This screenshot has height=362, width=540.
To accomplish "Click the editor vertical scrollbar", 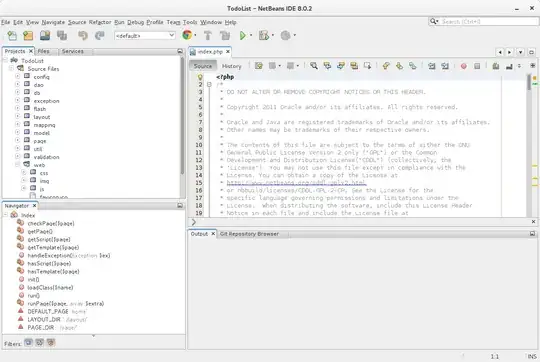I will coord(529,83).
